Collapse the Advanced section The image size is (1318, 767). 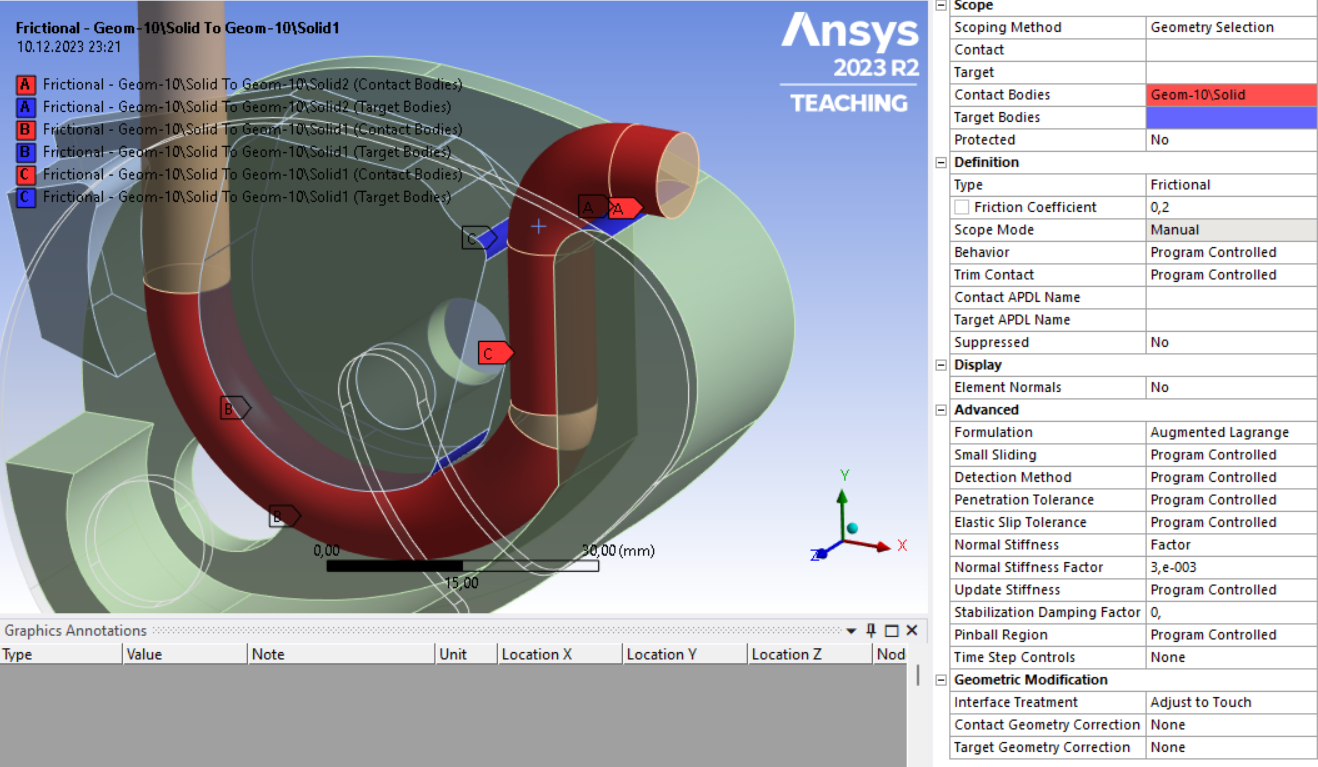pos(940,410)
